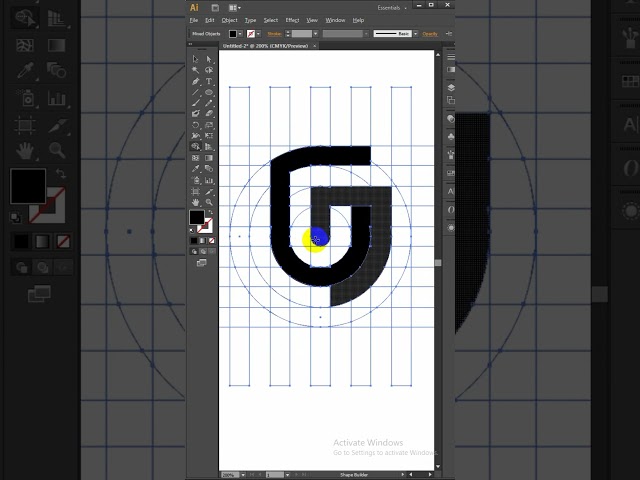Screen dimensions: 640x480
Task: Set paint type to solid Color
Action: 194,241
